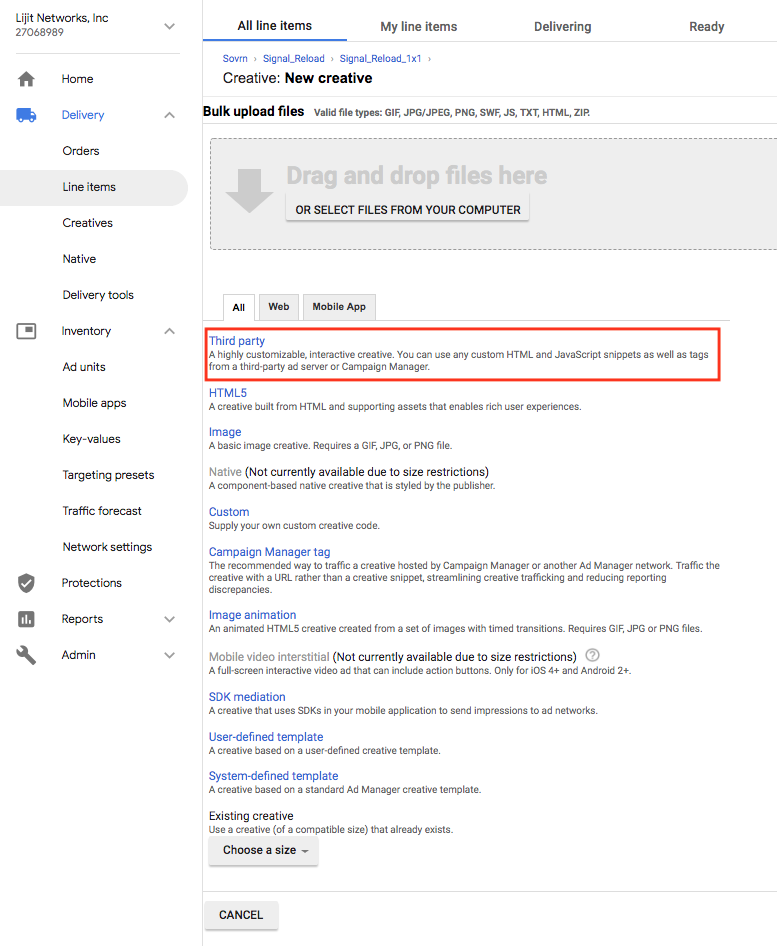The width and height of the screenshot is (777, 946).
Task: Switch to My line items tab
Action: (x=419, y=26)
